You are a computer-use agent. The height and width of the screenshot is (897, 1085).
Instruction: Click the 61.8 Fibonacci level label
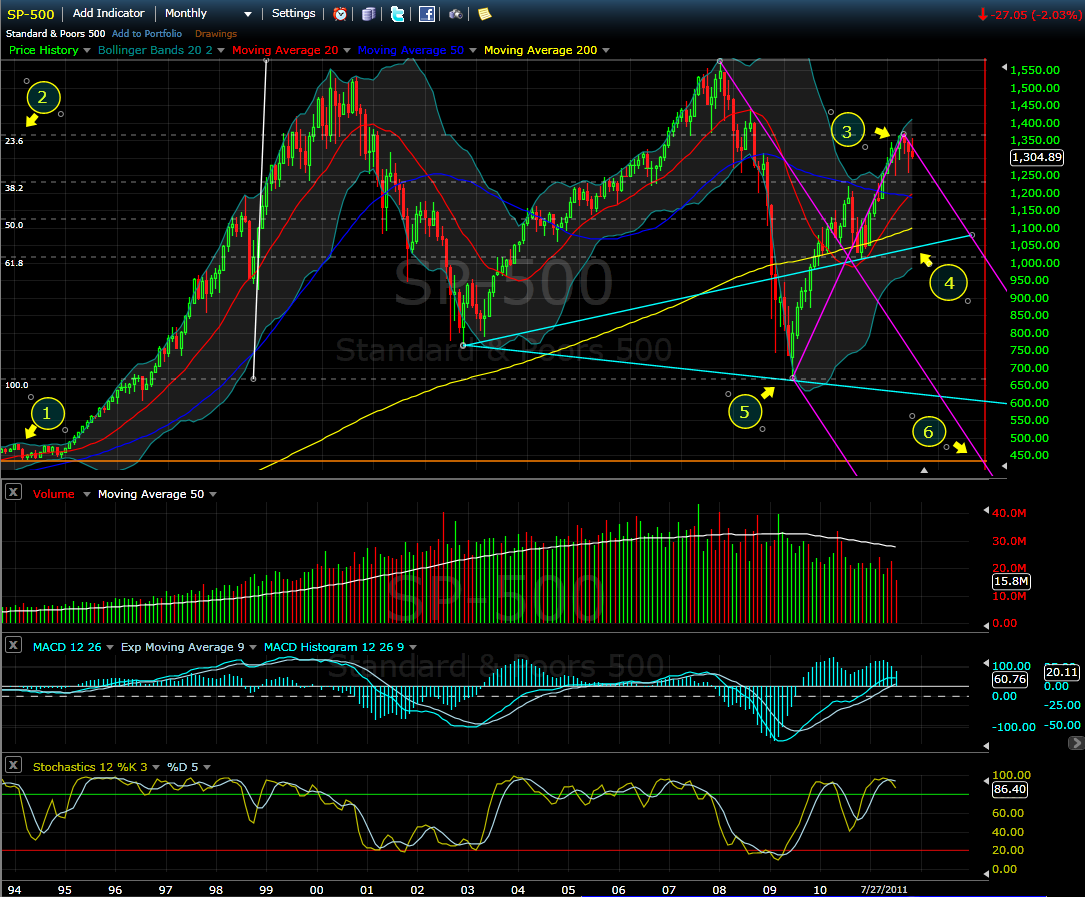coord(14,263)
